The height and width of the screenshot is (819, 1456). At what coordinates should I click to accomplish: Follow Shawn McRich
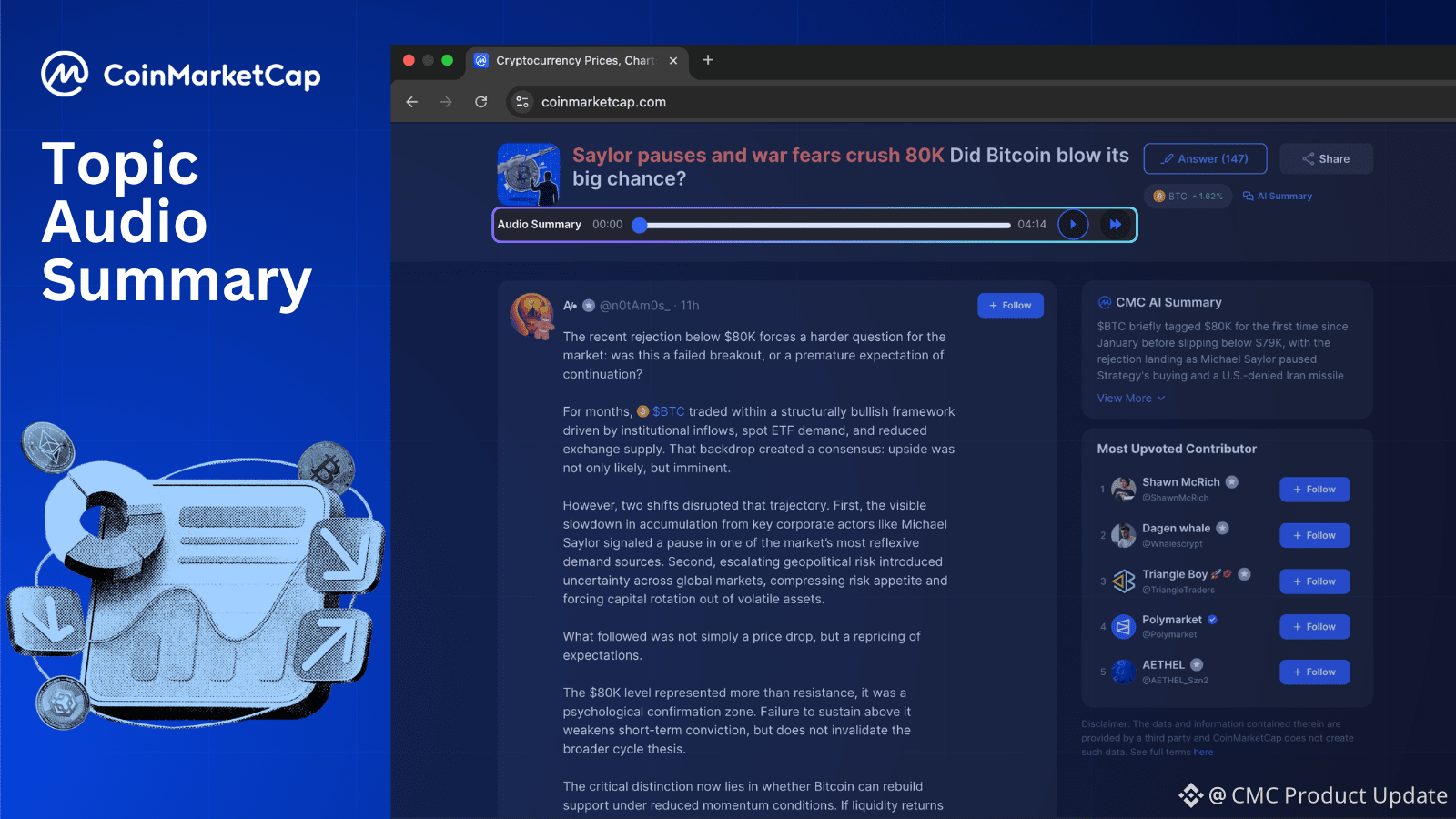(1315, 490)
